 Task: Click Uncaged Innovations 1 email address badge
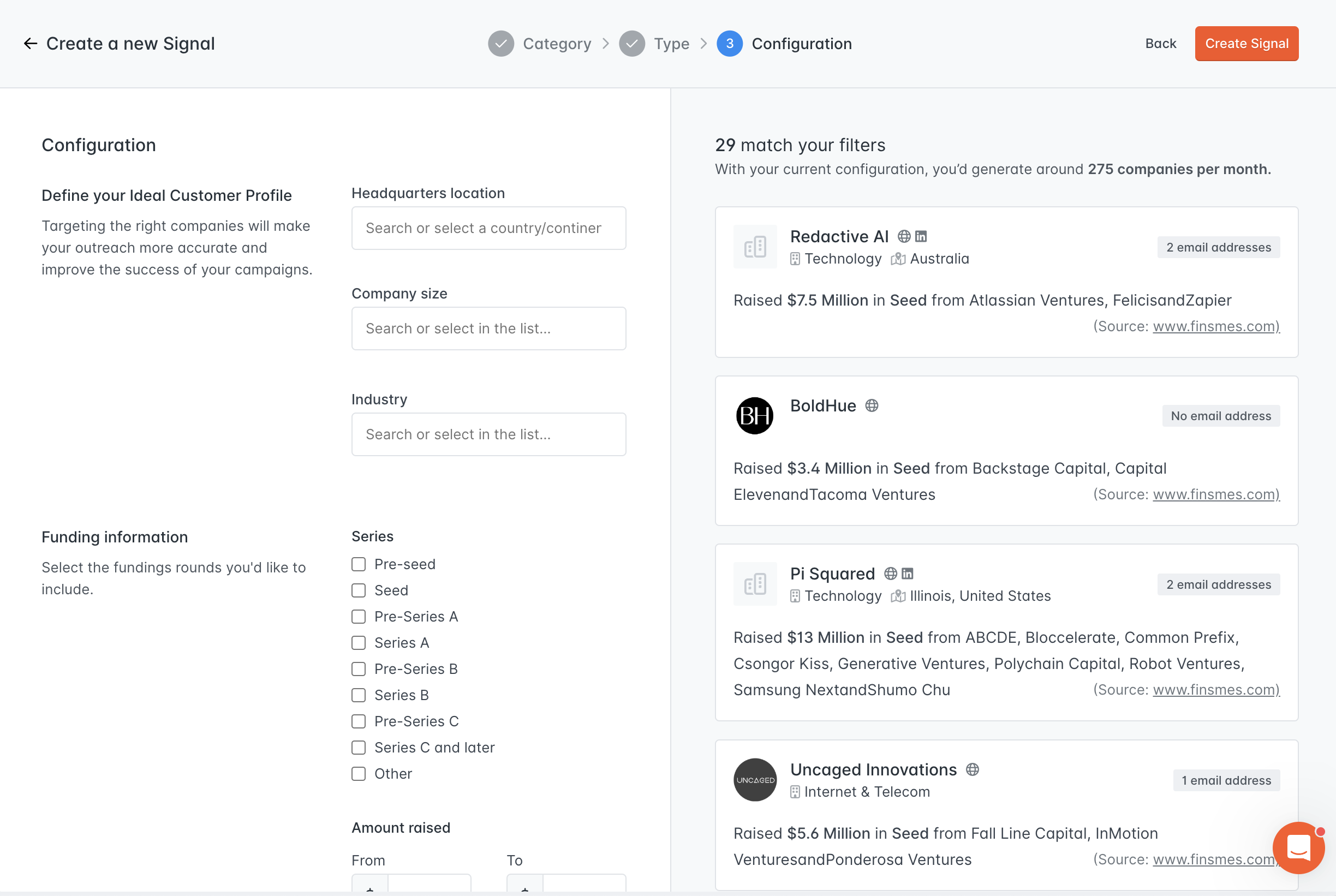coord(1226,780)
